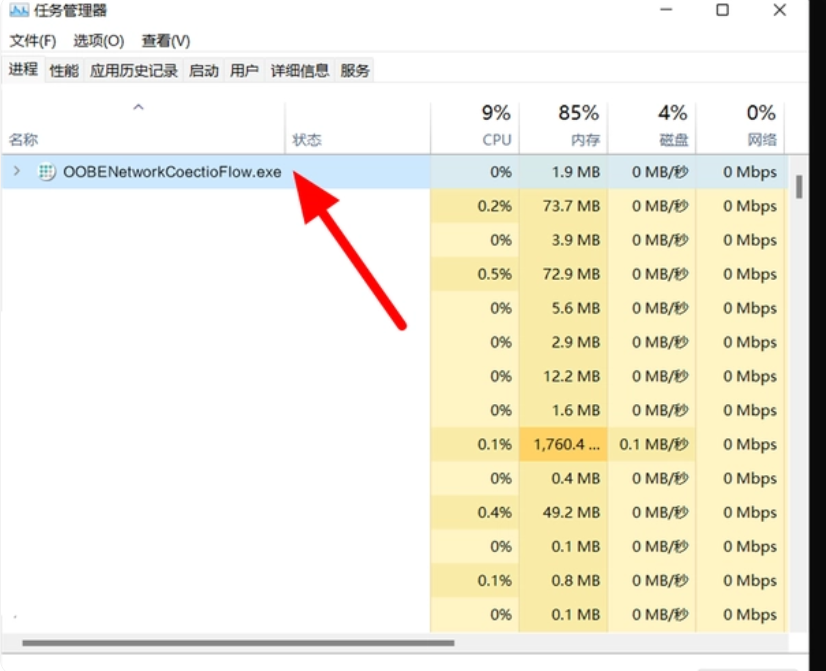Open the 查看(V) menu

(166, 41)
